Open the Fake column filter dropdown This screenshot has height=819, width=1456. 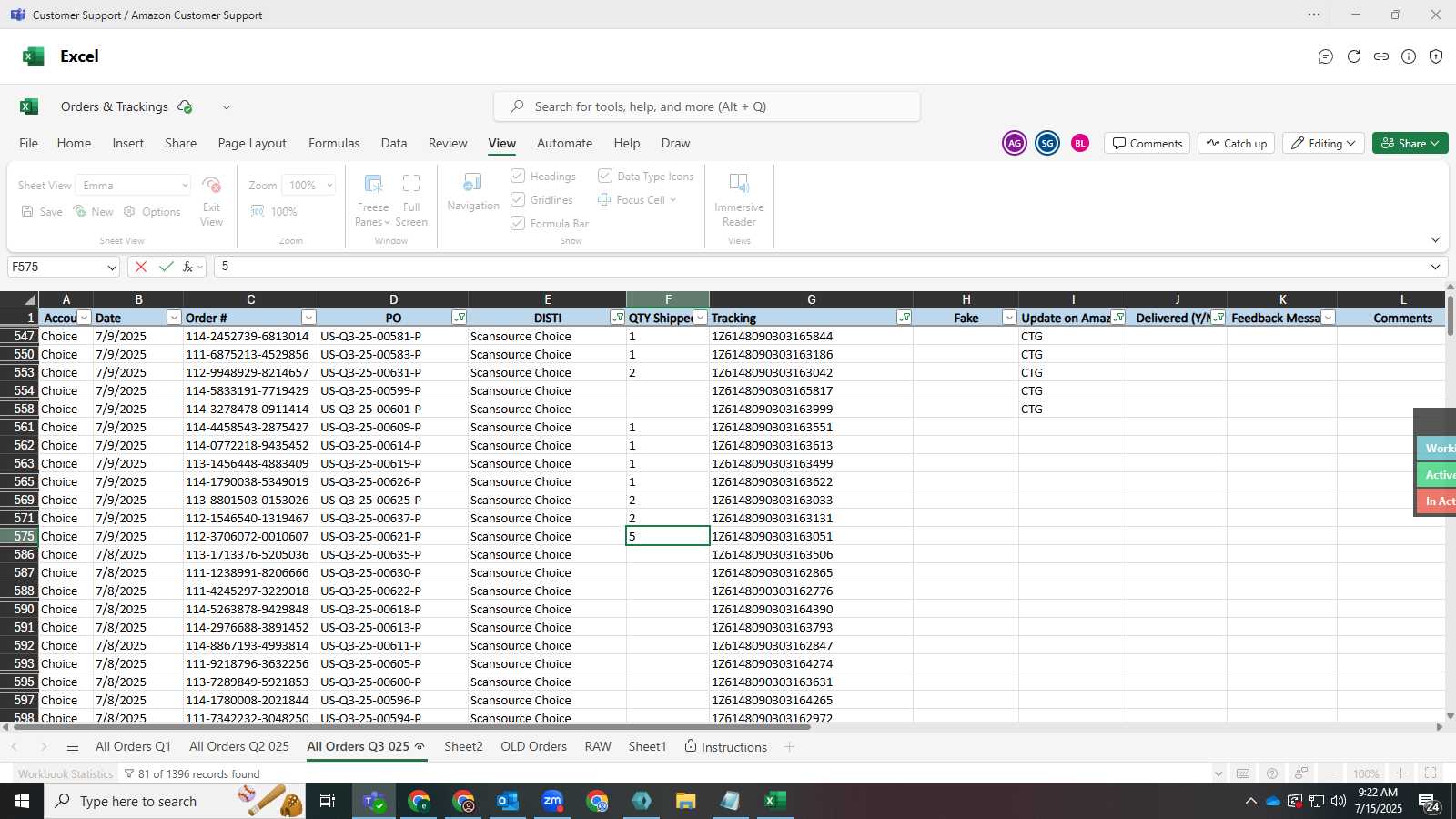1009,318
